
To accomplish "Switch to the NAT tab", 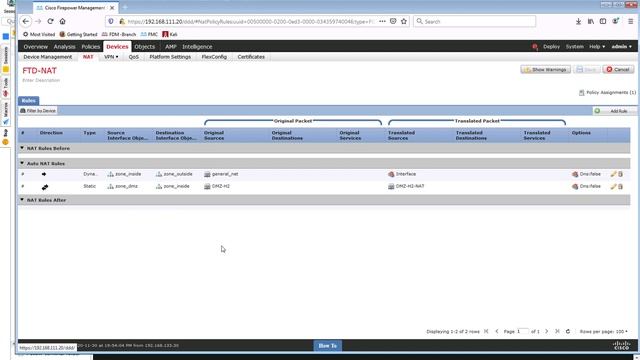I will click(x=88, y=57).
